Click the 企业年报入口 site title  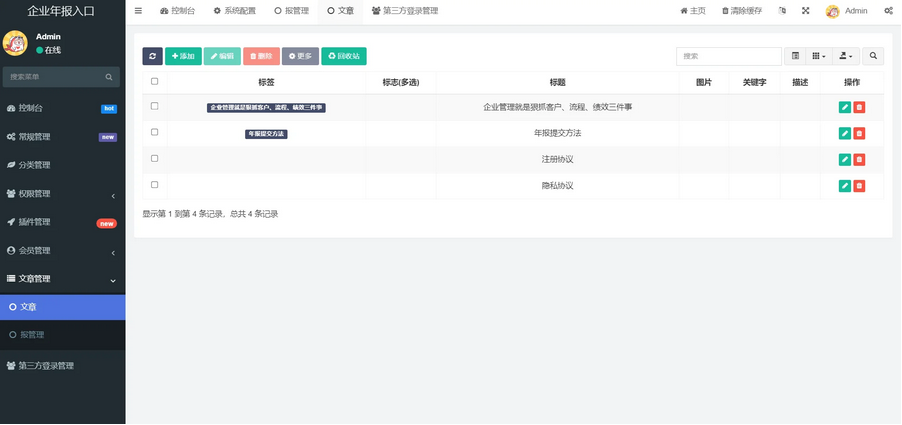click(61, 11)
